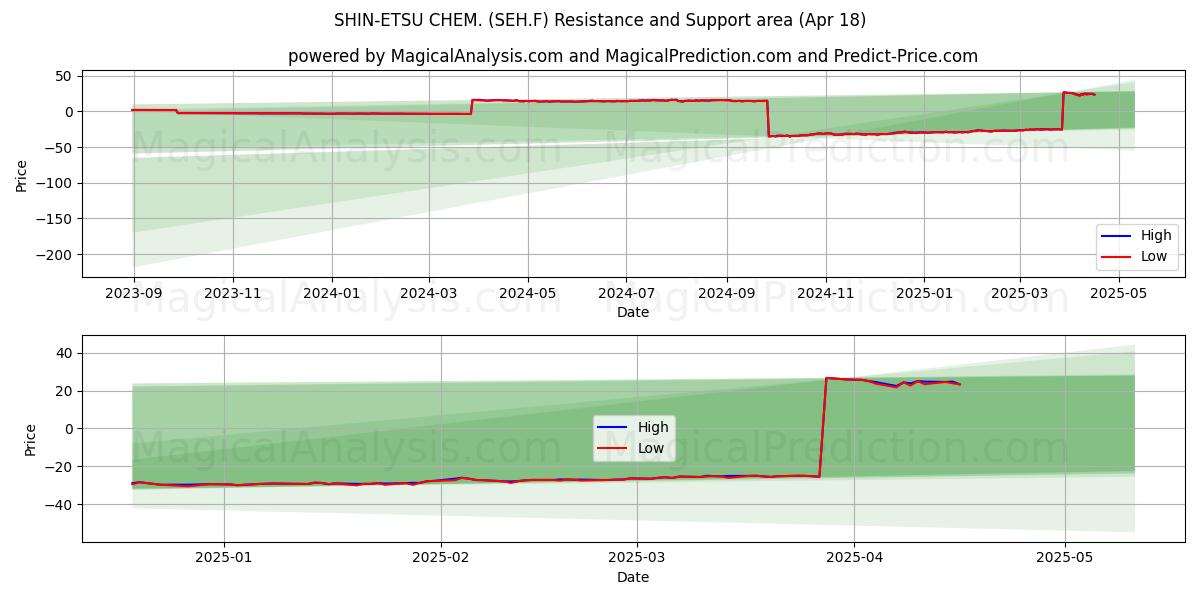Click the 2025-02 tick label on lower chart

coord(441,557)
